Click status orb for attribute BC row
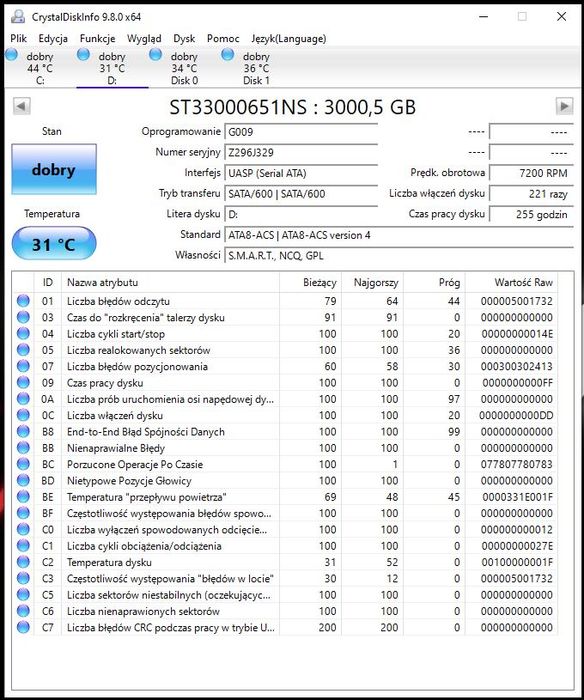584x700 pixels. (23, 464)
